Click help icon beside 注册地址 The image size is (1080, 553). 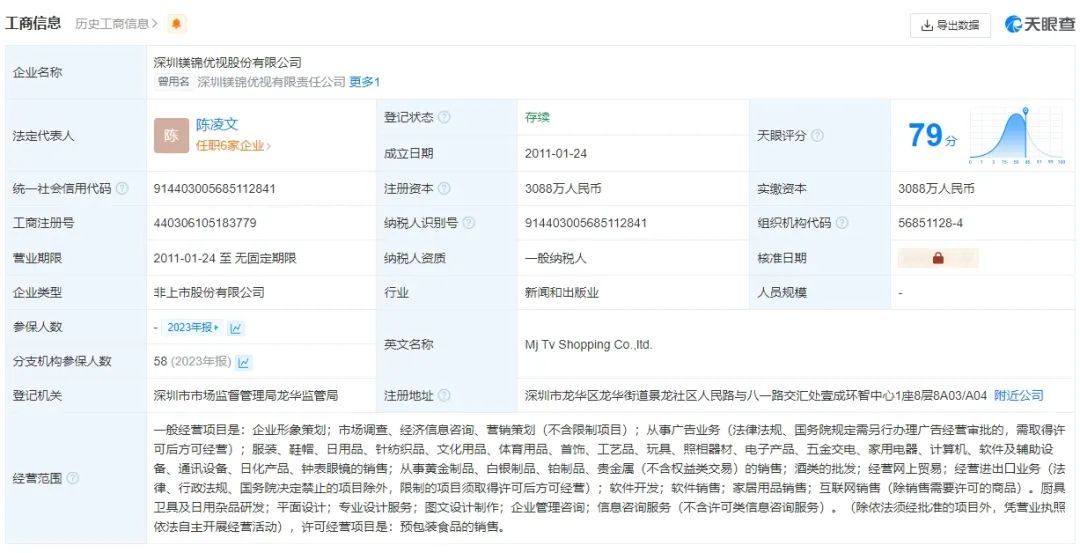click(x=444, y=395)
